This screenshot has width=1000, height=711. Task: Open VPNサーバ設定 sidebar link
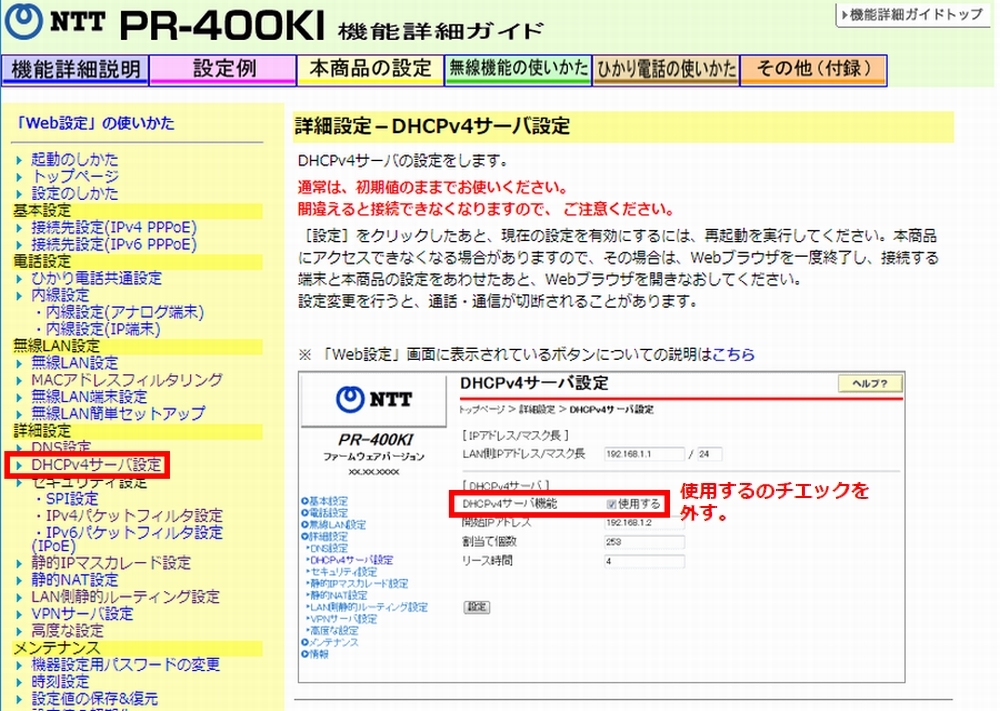pyautogui.click(x=82, y=613)
